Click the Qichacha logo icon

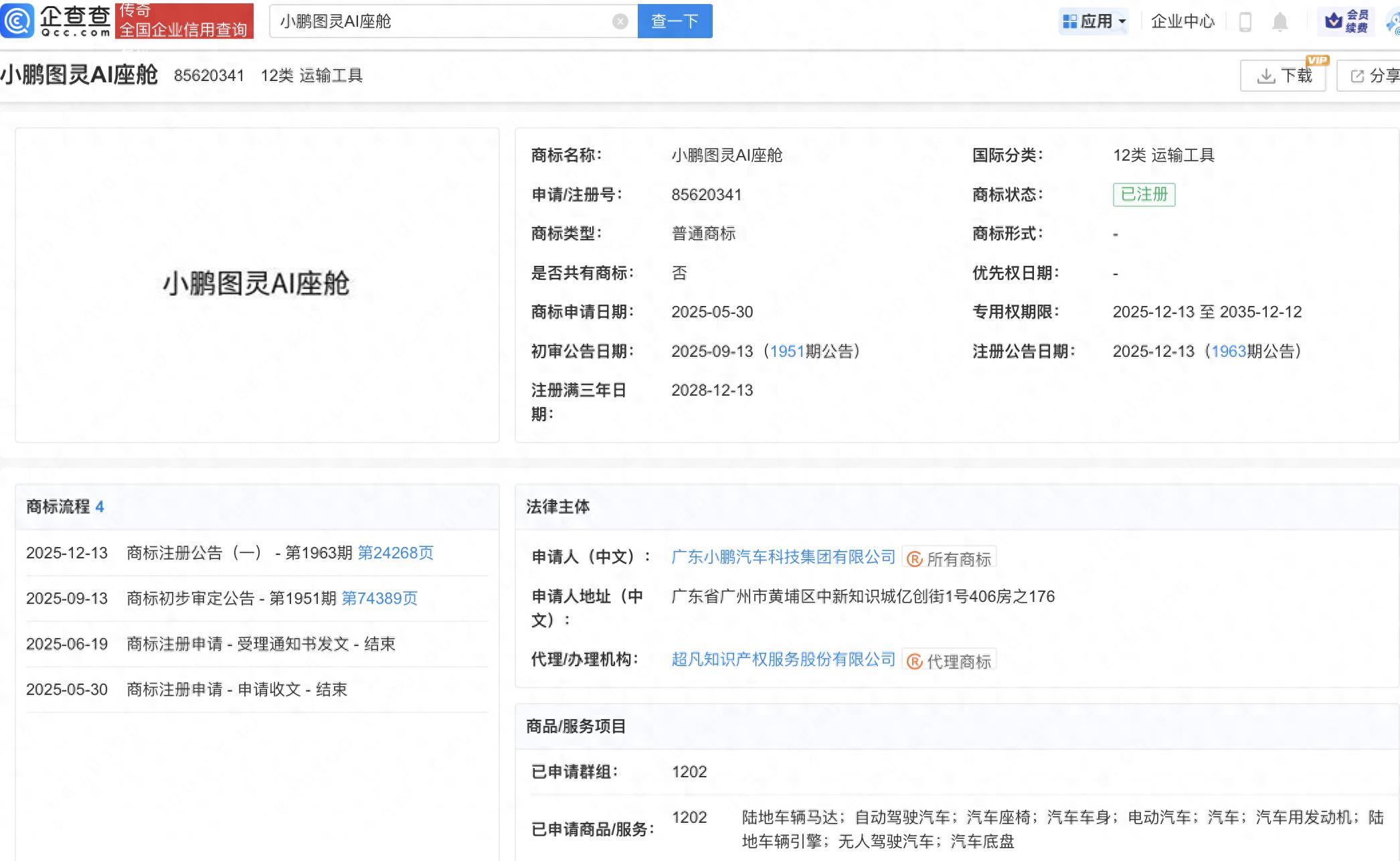17,21
